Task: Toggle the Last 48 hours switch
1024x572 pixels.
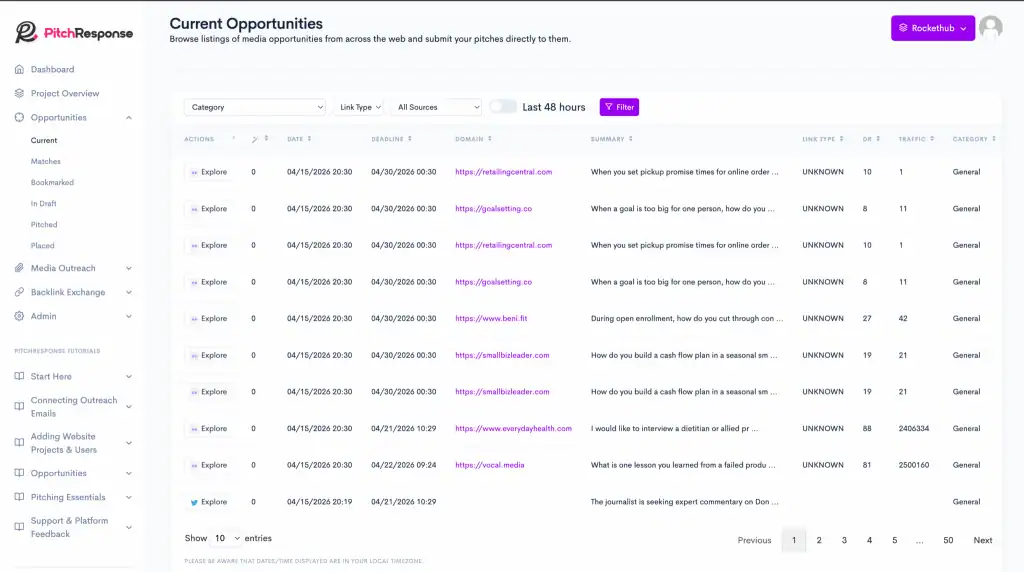Action: (503, 106)
